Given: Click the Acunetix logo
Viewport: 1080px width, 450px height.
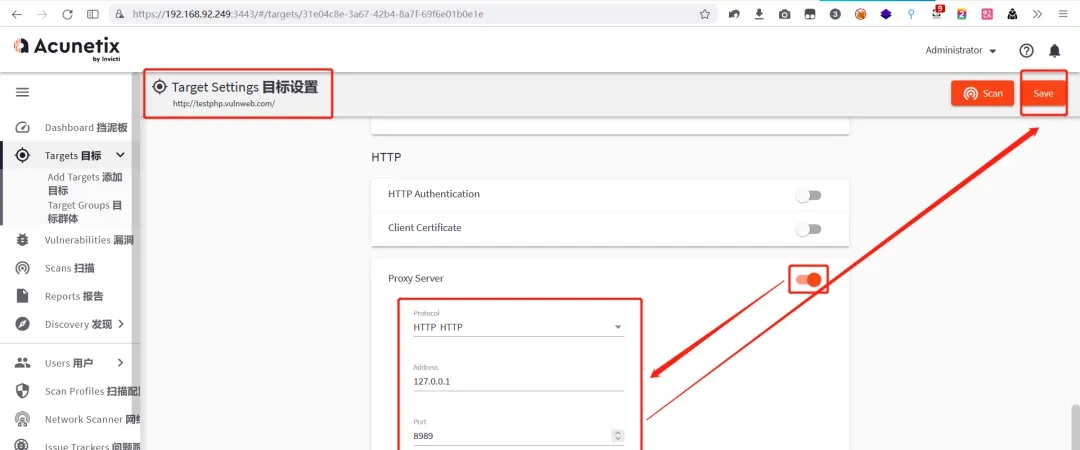Looking at the screenshot, I should tap(67, 48).
